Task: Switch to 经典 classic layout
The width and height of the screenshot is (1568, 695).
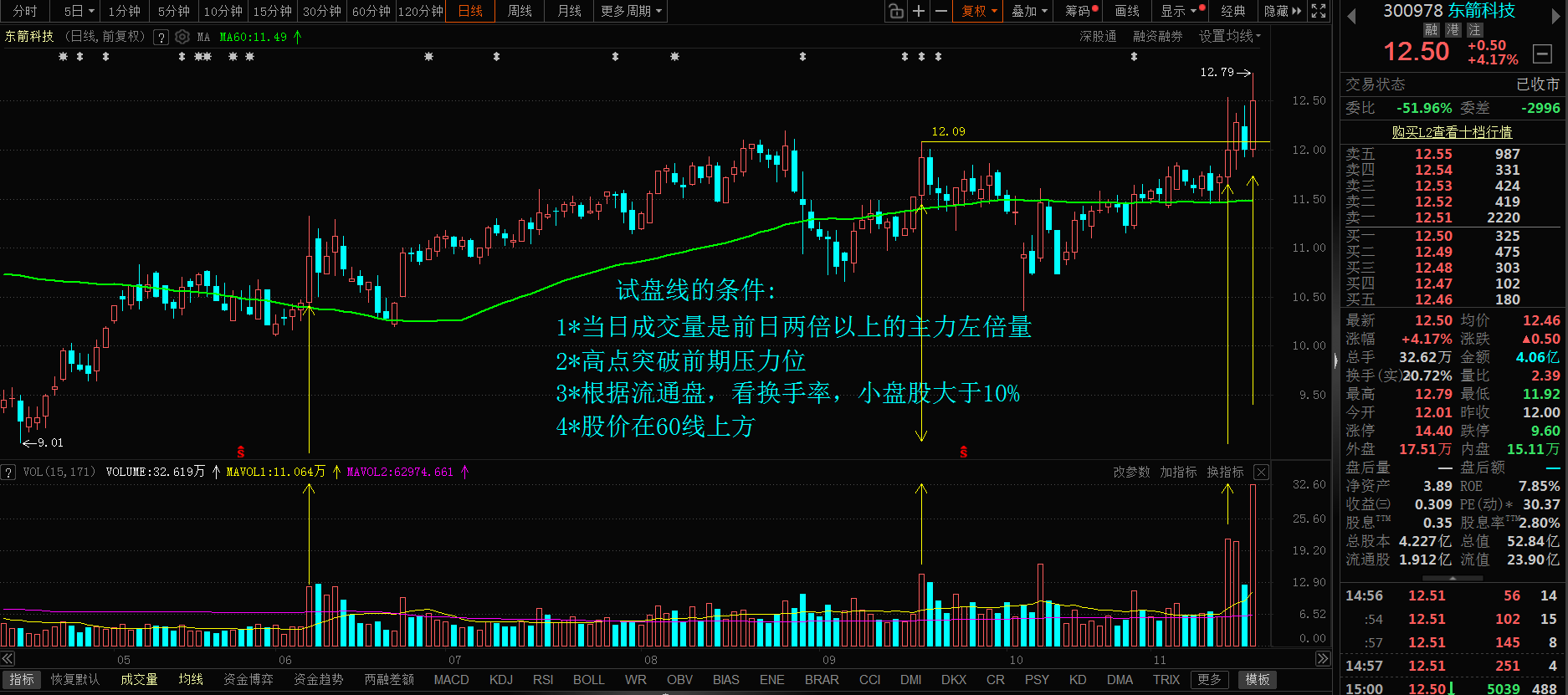Action: pyautogui.click(x=1233, y=11)
